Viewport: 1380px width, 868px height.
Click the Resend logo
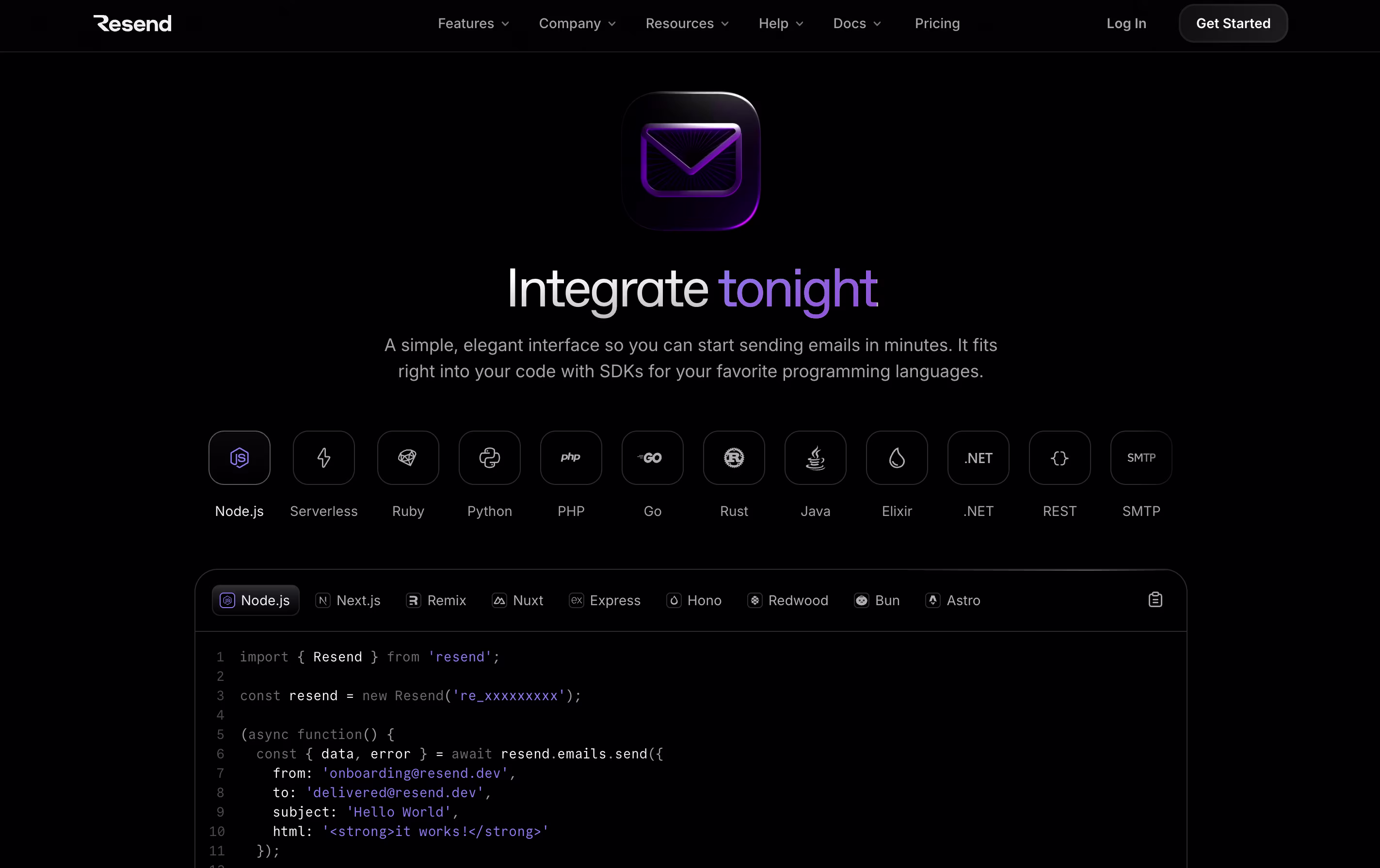[132, 23]
